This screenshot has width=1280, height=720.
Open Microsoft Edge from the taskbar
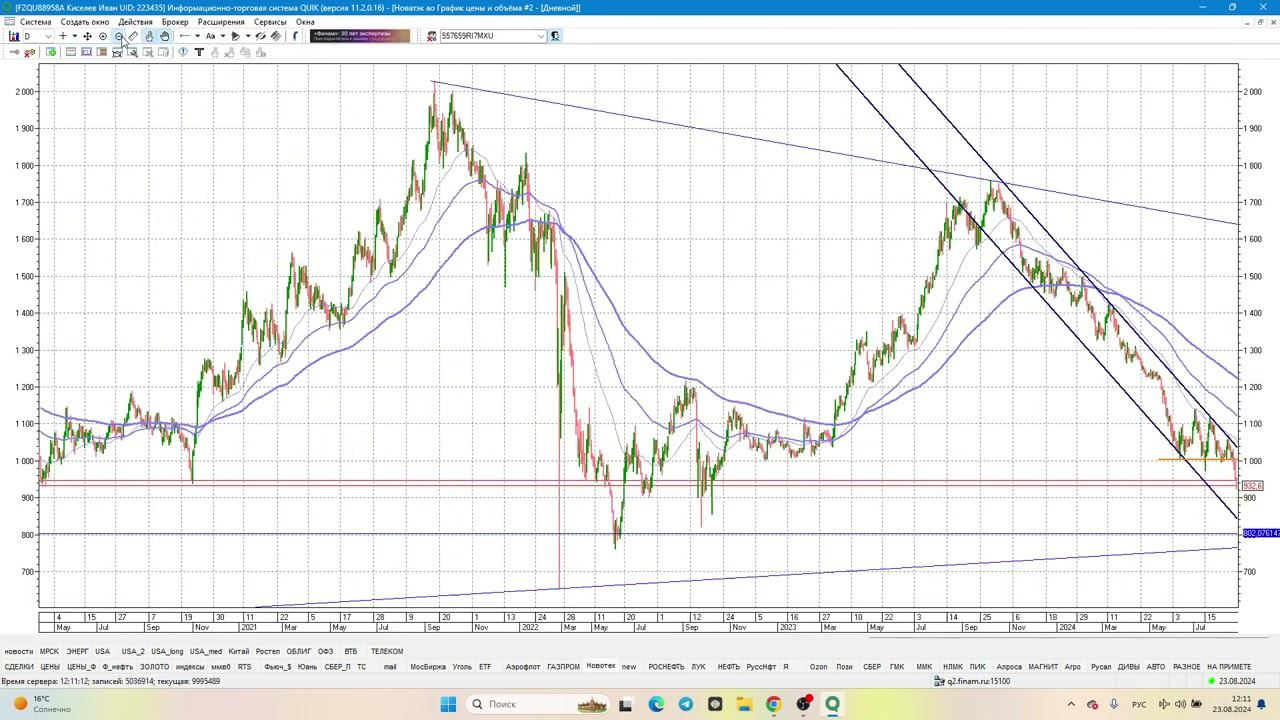[656, 704]
